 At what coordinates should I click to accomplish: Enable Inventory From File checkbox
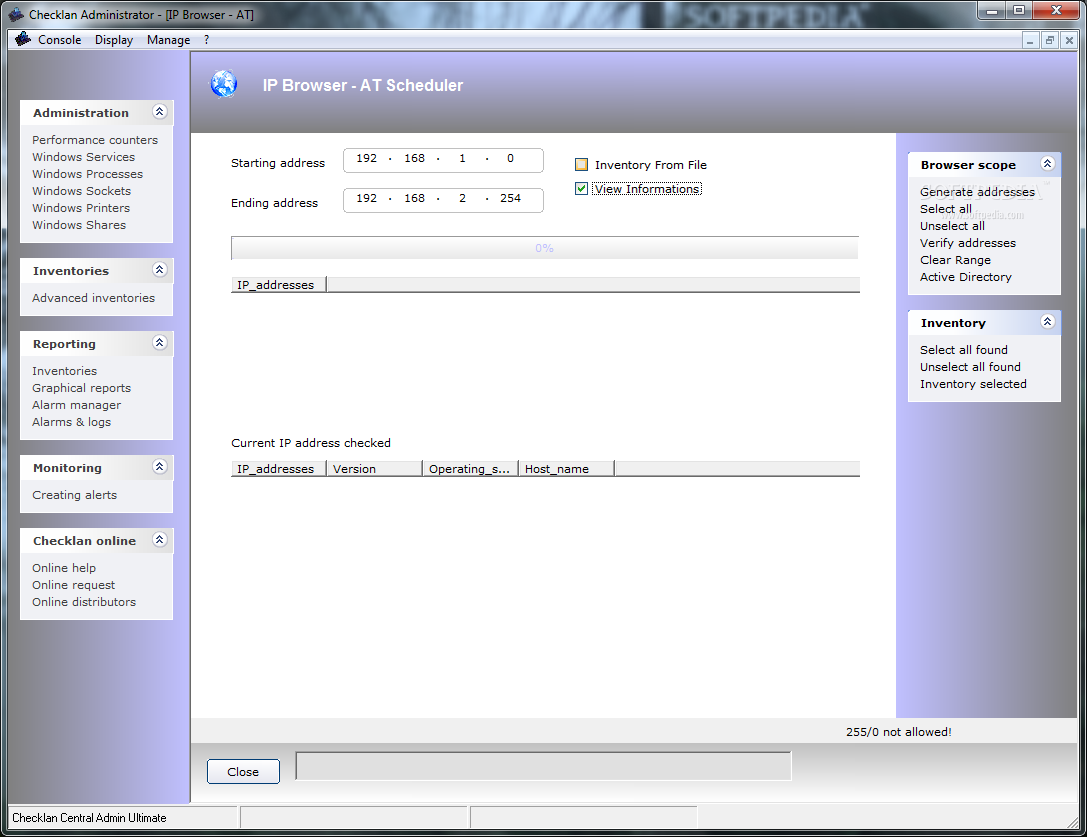click(582, 165)
